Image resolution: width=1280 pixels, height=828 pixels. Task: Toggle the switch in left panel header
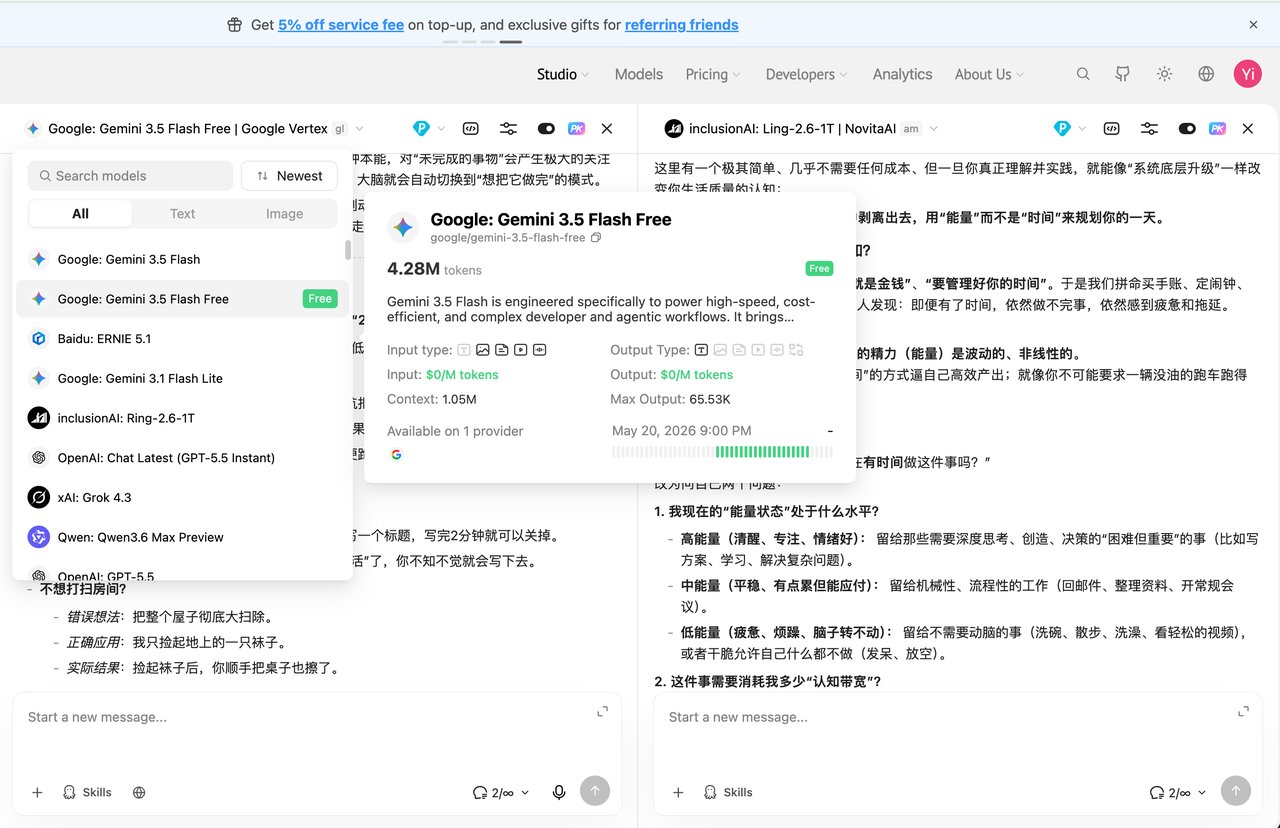[546, 128]
